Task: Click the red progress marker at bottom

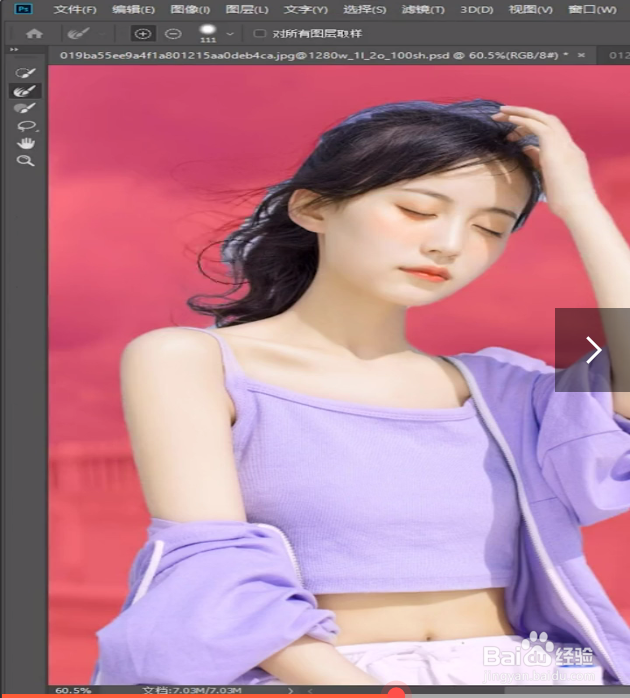Action: point(396,692)
